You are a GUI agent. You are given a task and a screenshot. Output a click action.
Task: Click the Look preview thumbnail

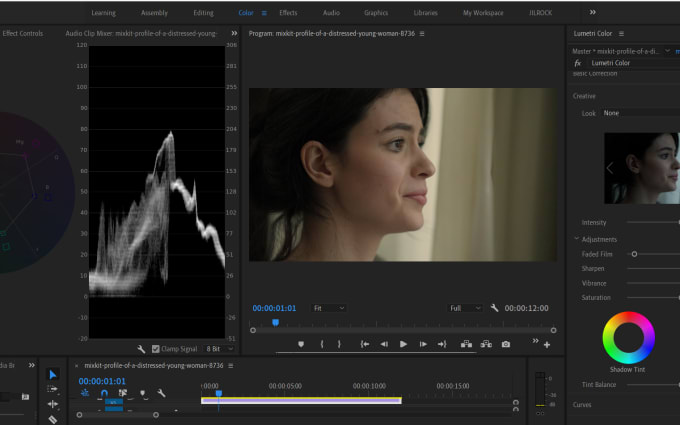point(642,168)
